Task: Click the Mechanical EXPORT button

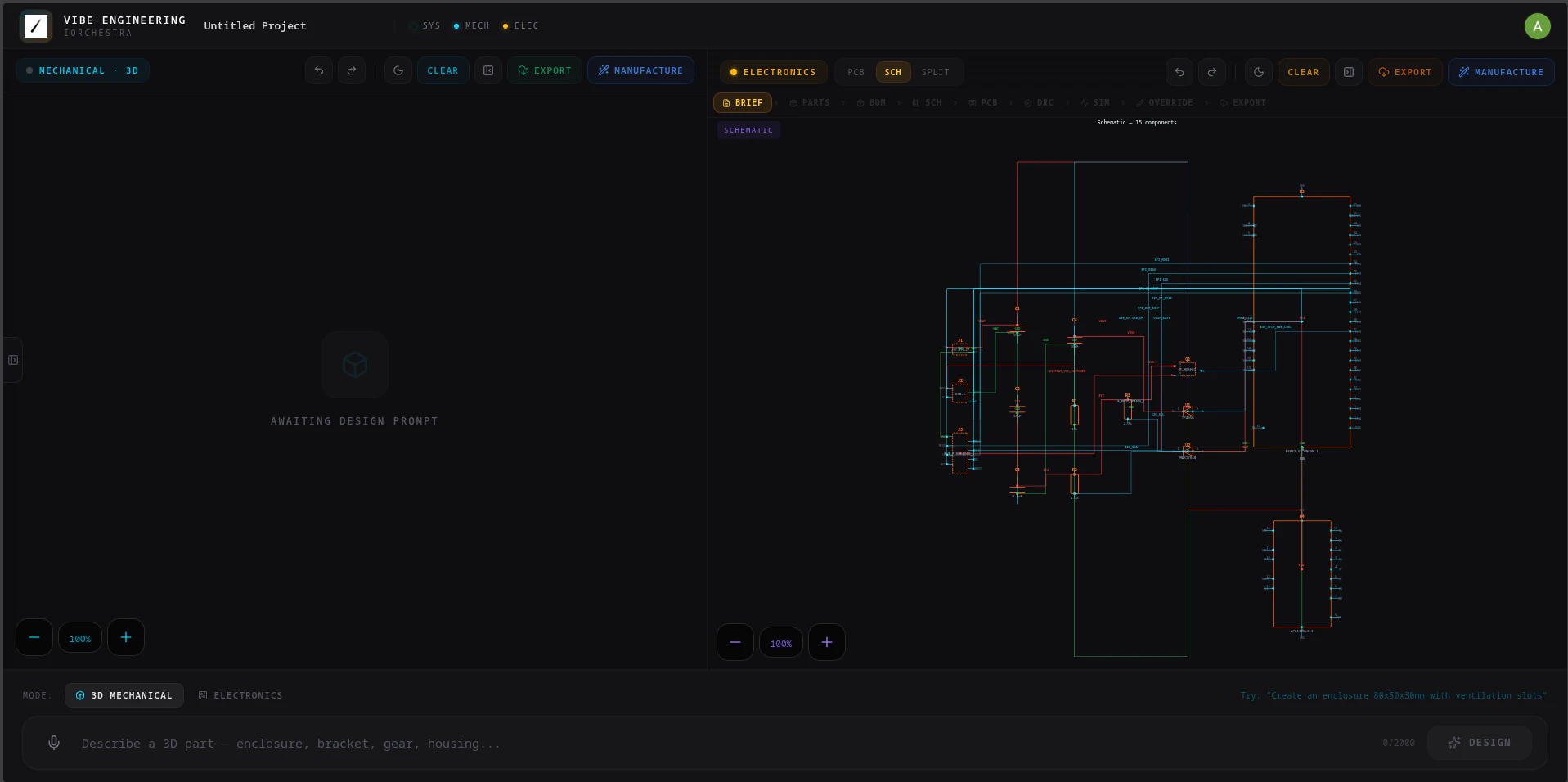Action: click(545, 70)
